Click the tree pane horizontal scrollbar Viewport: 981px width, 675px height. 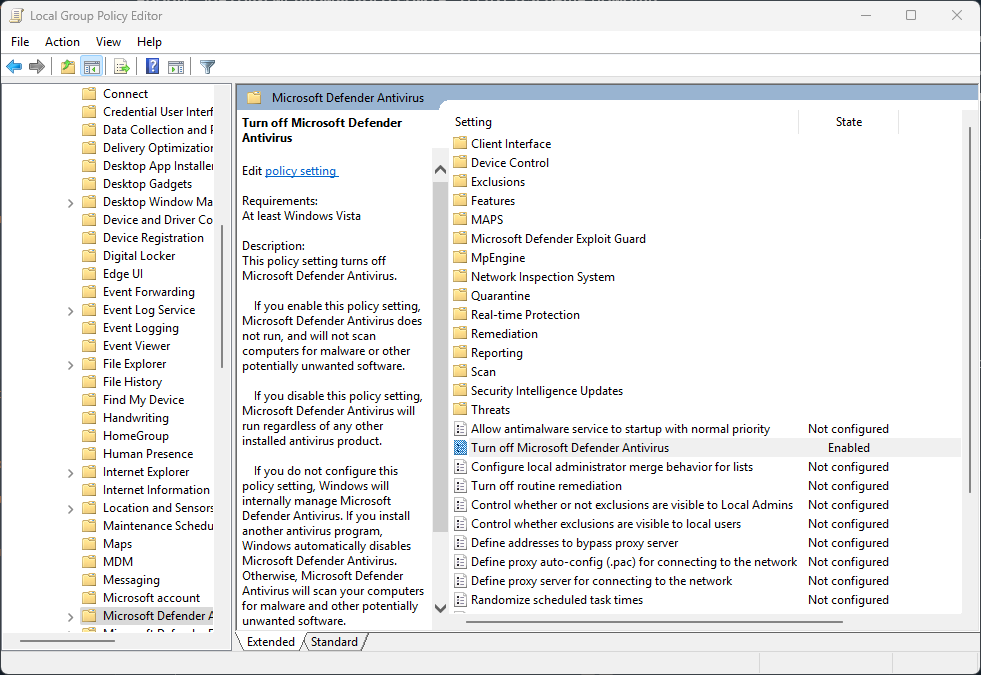coord(67,641)
